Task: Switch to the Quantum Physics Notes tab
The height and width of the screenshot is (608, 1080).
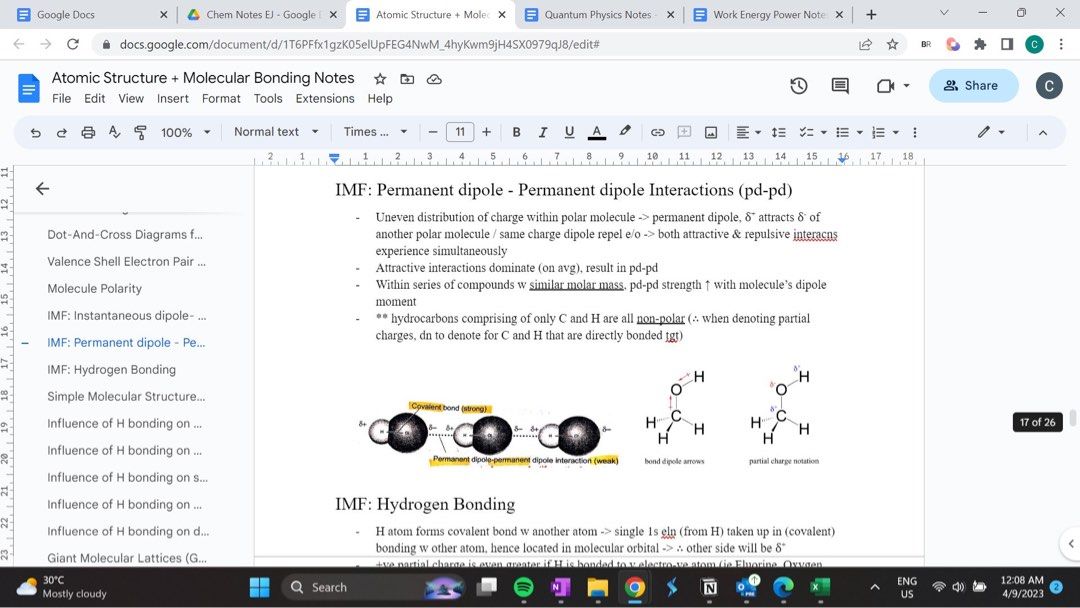Action: tap(599, 15)
